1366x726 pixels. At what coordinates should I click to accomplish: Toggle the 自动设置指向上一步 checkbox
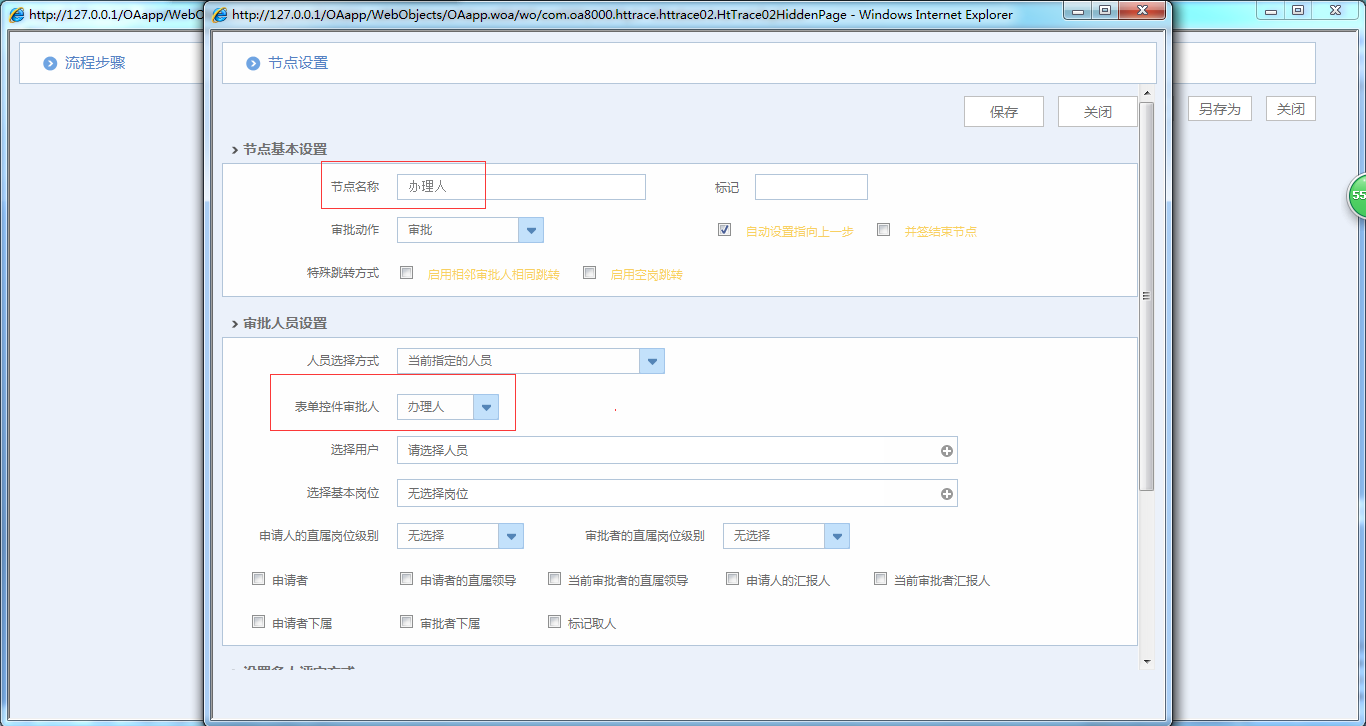724,230
